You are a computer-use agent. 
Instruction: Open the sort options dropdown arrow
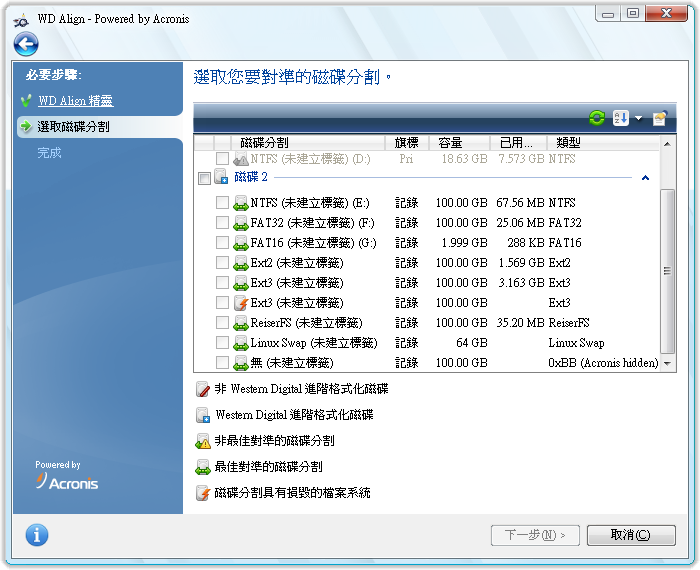click(638, 118)
